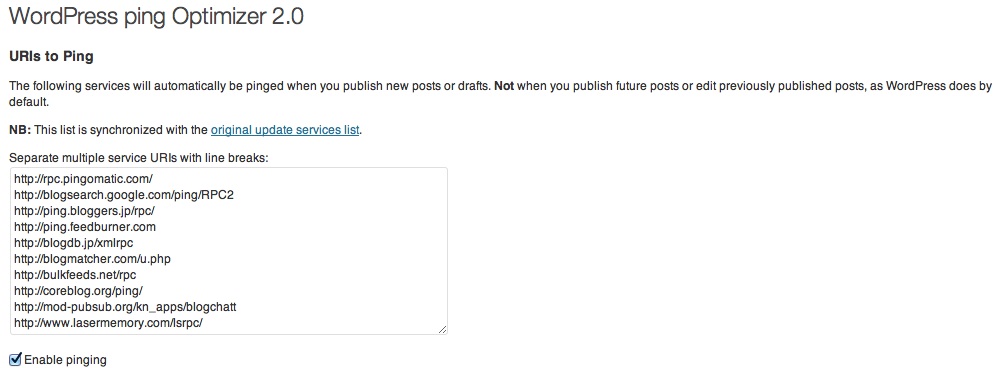Viewport: 999px width, 368px height.
Task: Toggle the Enable pinging checkbox
Action: point(16,360)
